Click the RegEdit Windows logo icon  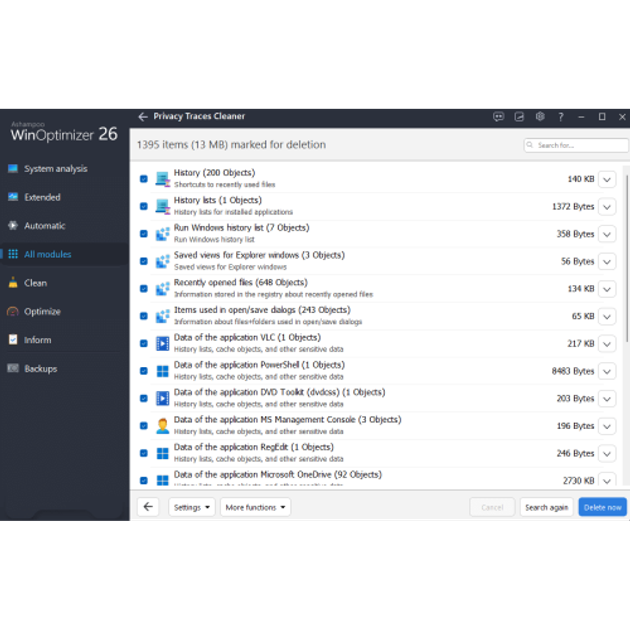pos(162,453)
